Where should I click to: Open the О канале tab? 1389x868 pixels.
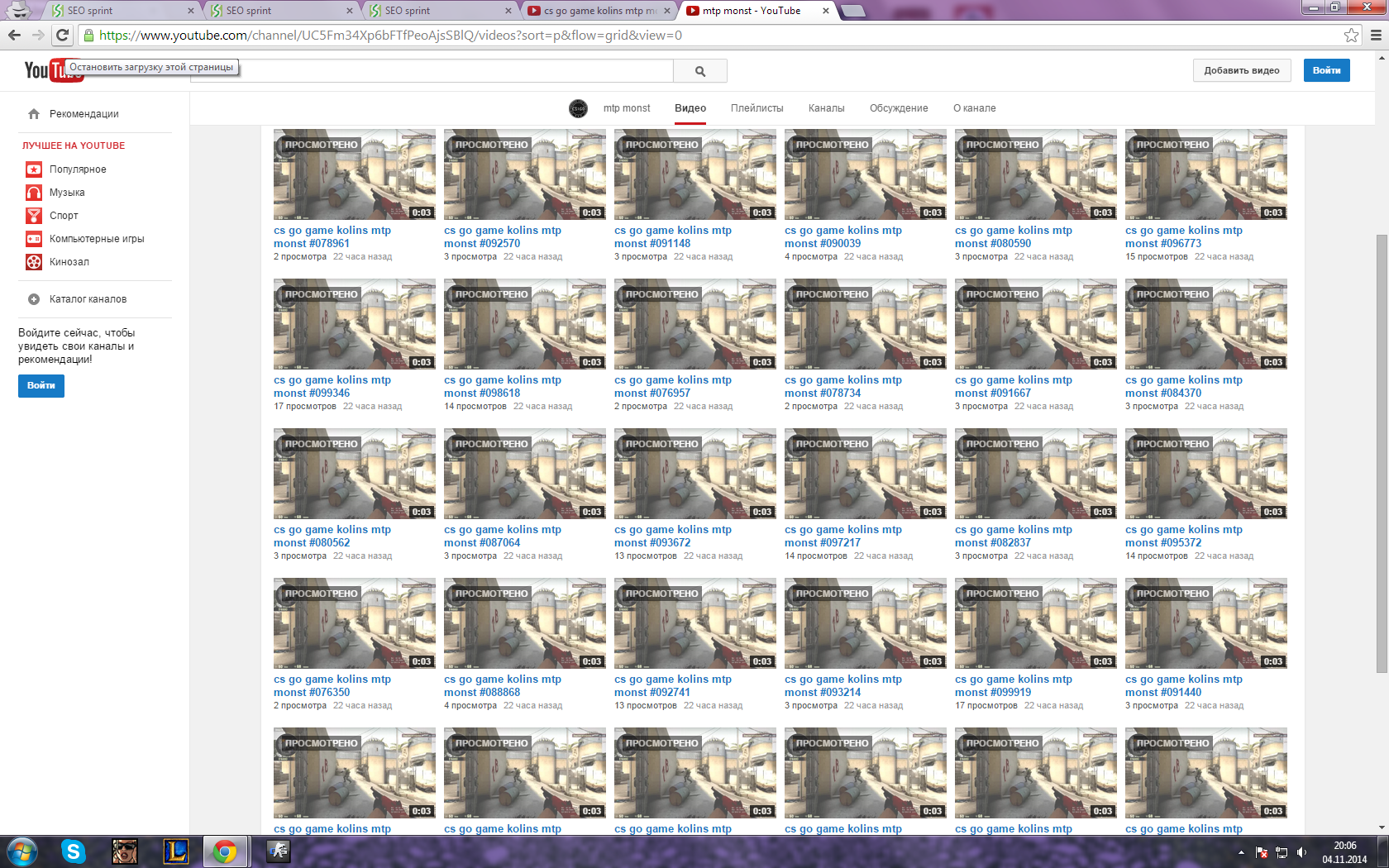tap(974, 108)
